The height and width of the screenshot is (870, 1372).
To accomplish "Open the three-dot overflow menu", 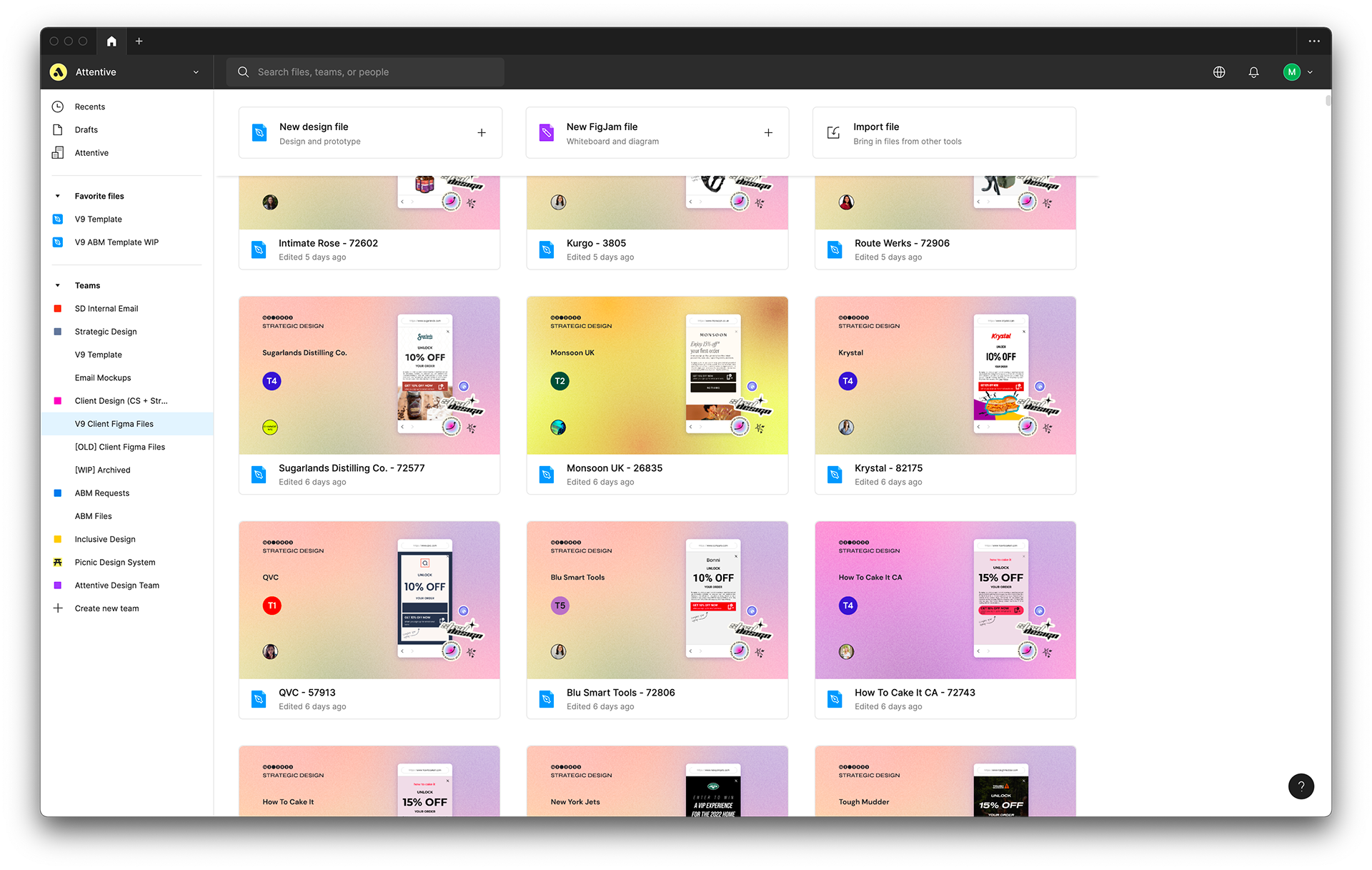I will pyautogui.click(x=1313, y=41).
